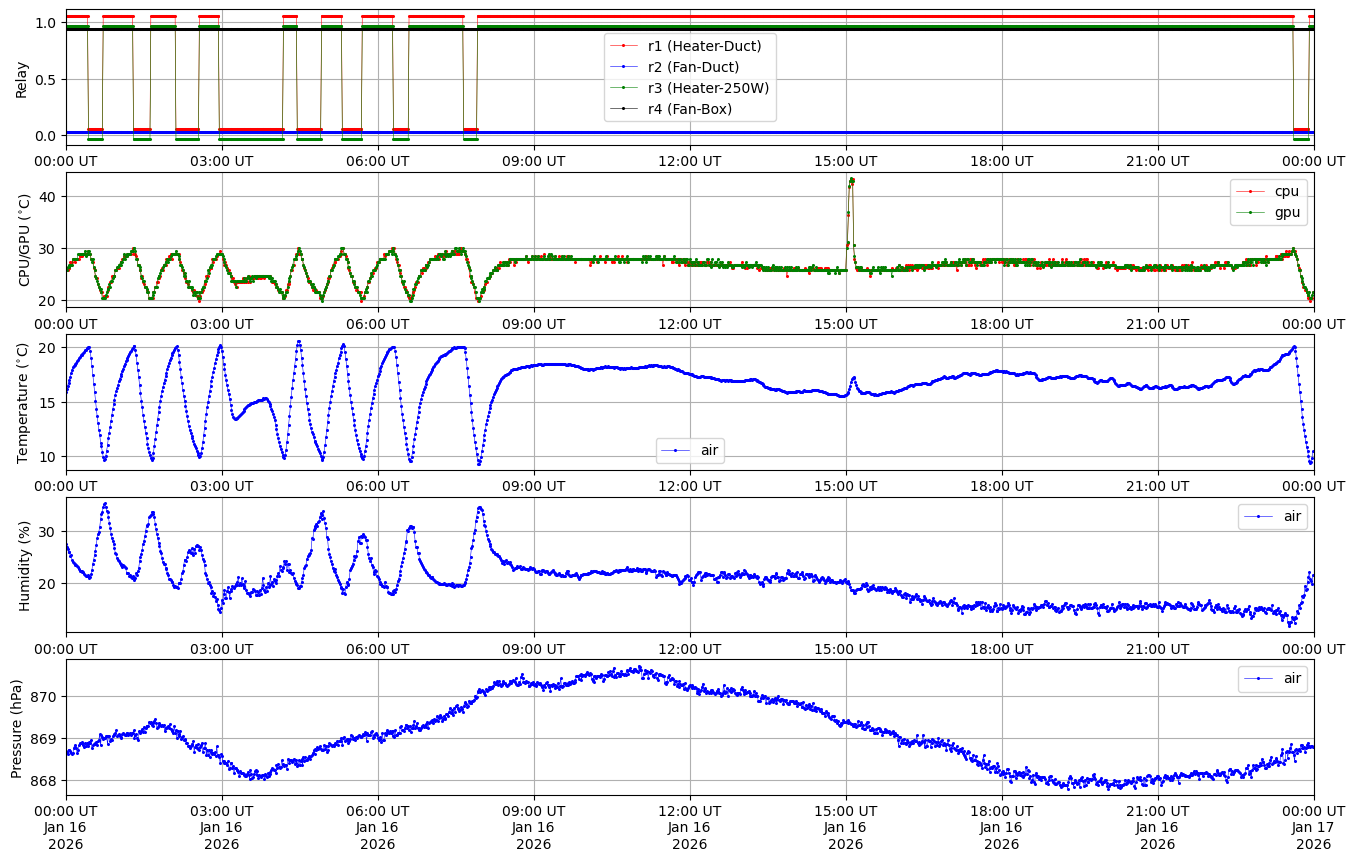Click the air legend in the Temperature plot
This screenshot has width=1355, height=861.
(709, 451)
